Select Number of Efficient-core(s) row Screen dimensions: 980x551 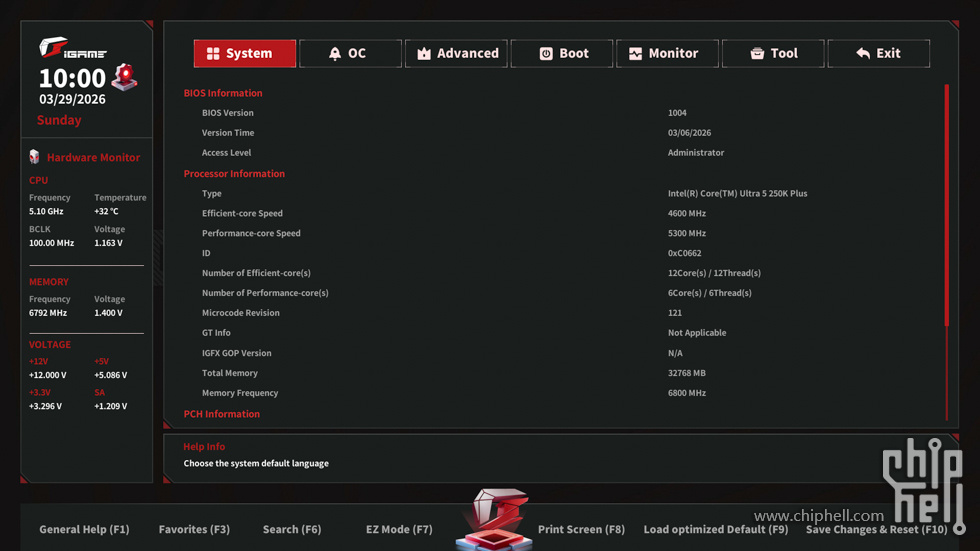tap(556, 273)
